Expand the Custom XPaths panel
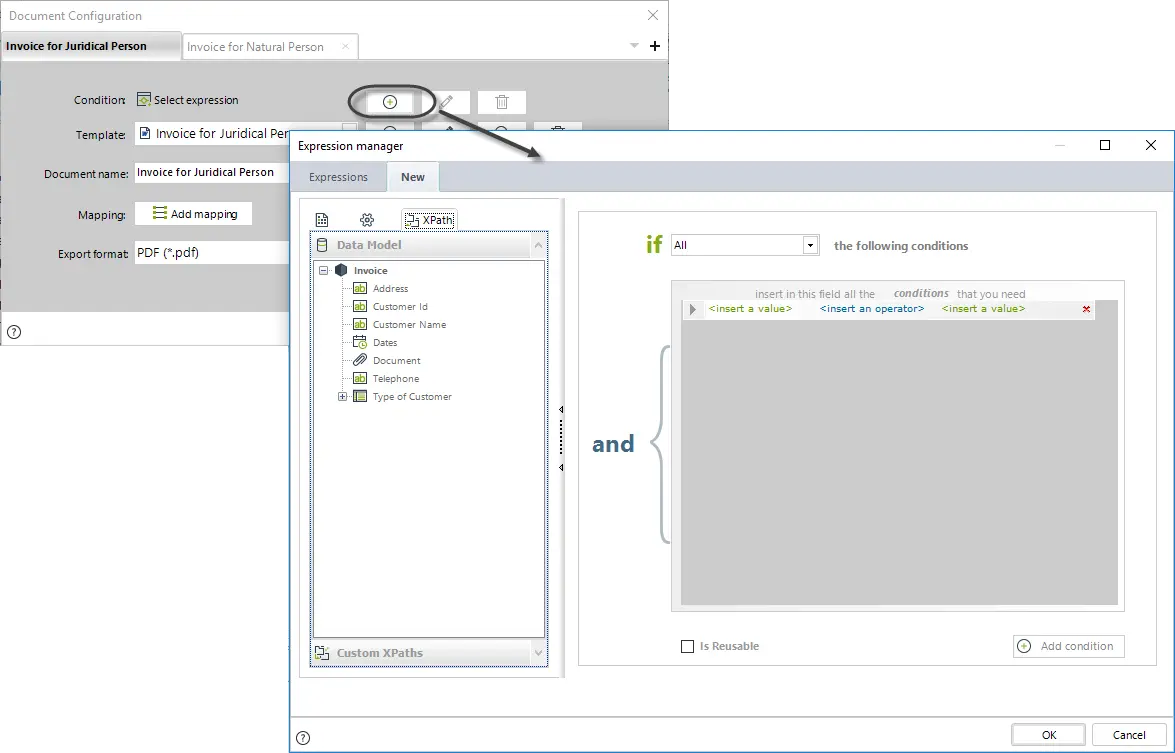This screenshot has height=753, width=1175. click(538, 653)
